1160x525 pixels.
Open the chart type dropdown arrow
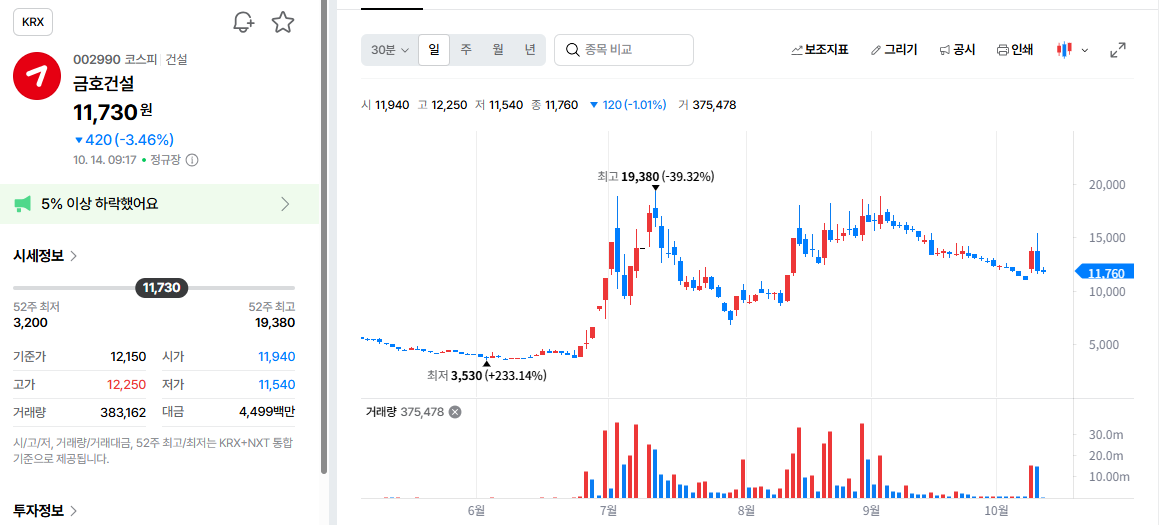[x=1085, y=50]
